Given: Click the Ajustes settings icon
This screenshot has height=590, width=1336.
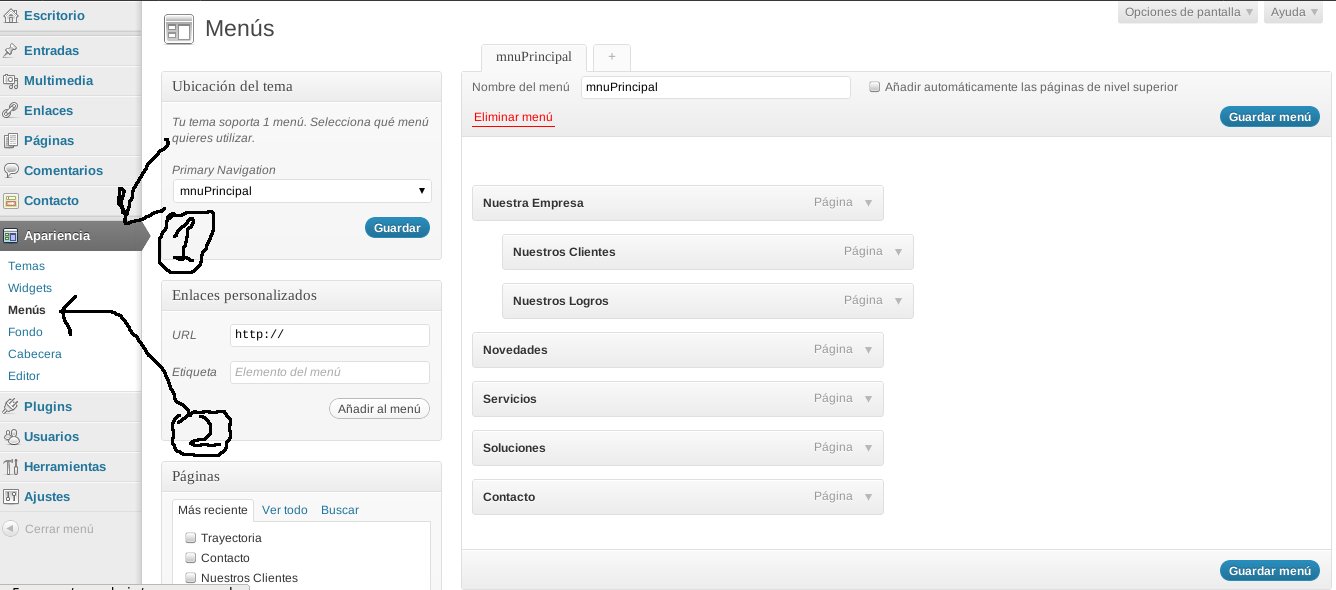Looking at the screenshot, I should coord(11,497).
